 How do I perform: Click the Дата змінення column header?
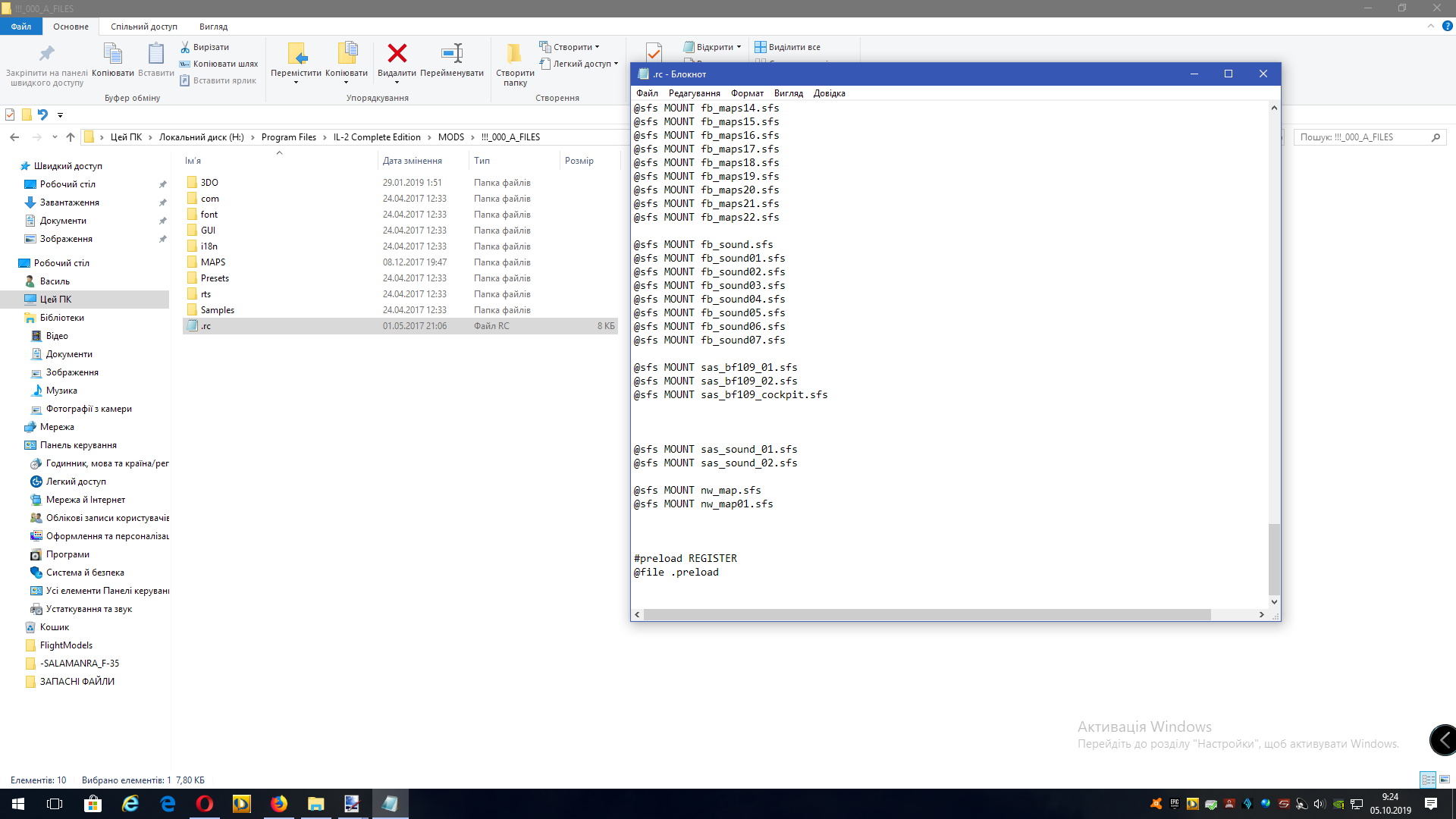tap(412, 161)
